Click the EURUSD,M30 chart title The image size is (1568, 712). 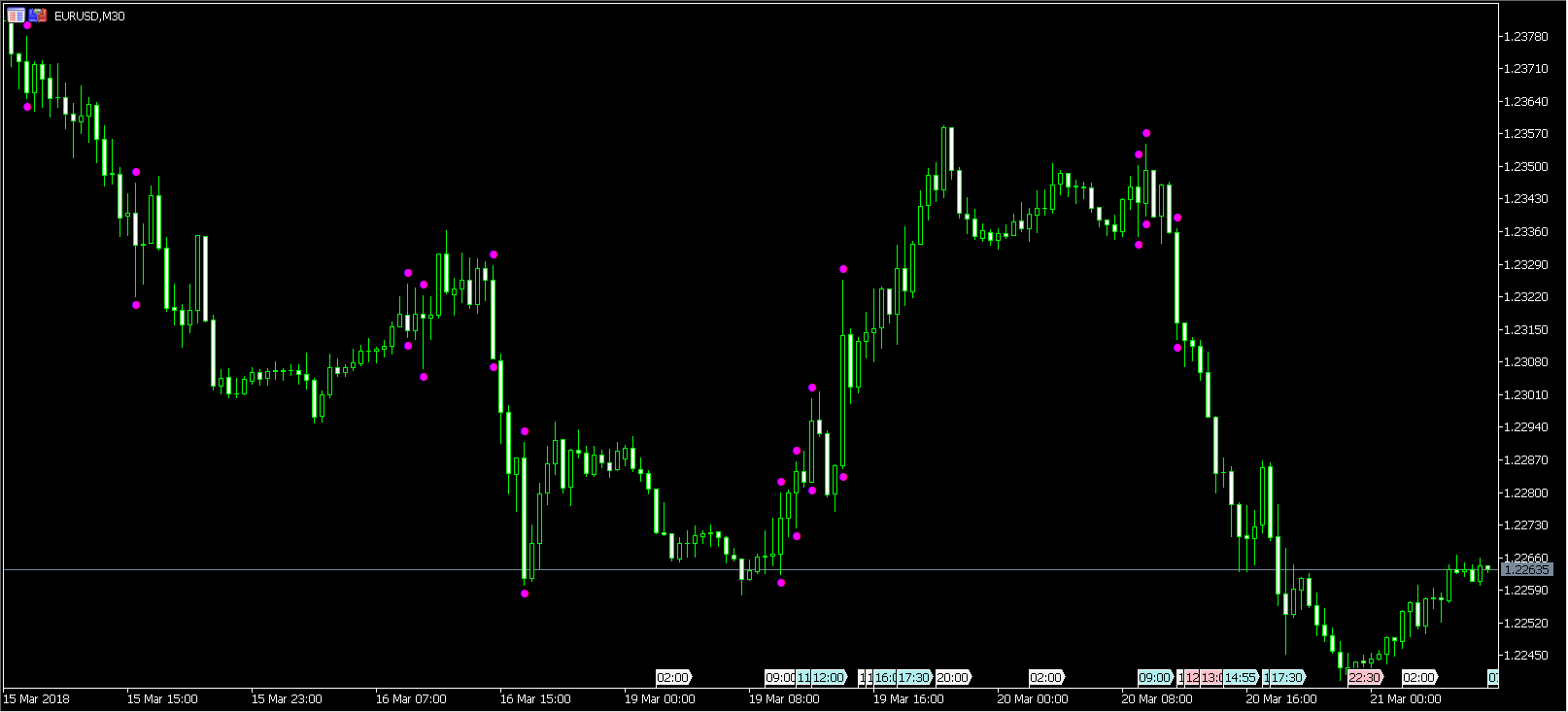pos(89,17)
